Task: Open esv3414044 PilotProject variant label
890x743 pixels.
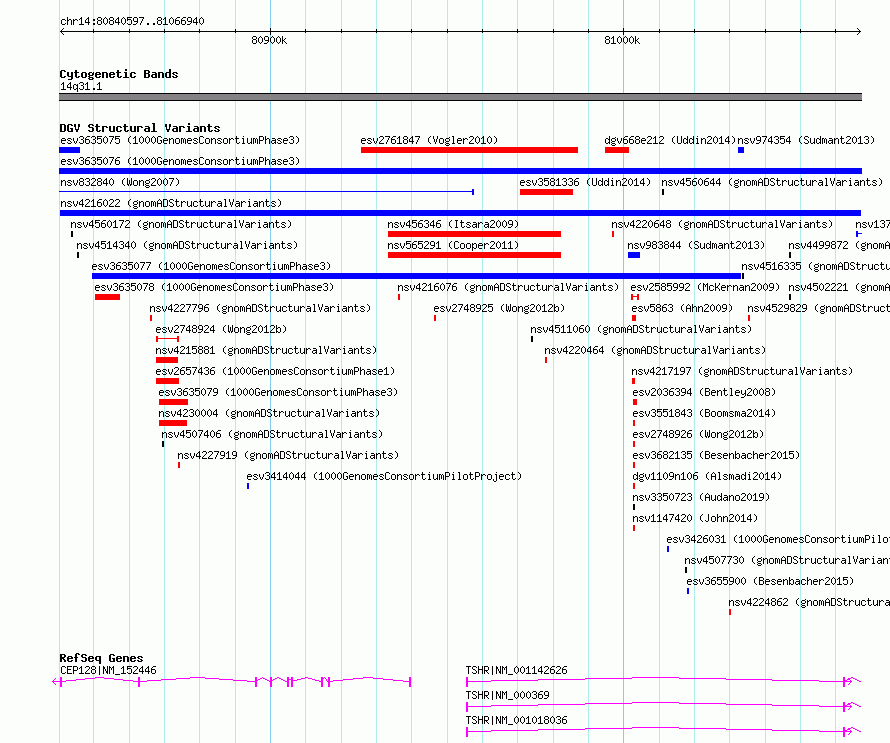Action: point(384,476)
